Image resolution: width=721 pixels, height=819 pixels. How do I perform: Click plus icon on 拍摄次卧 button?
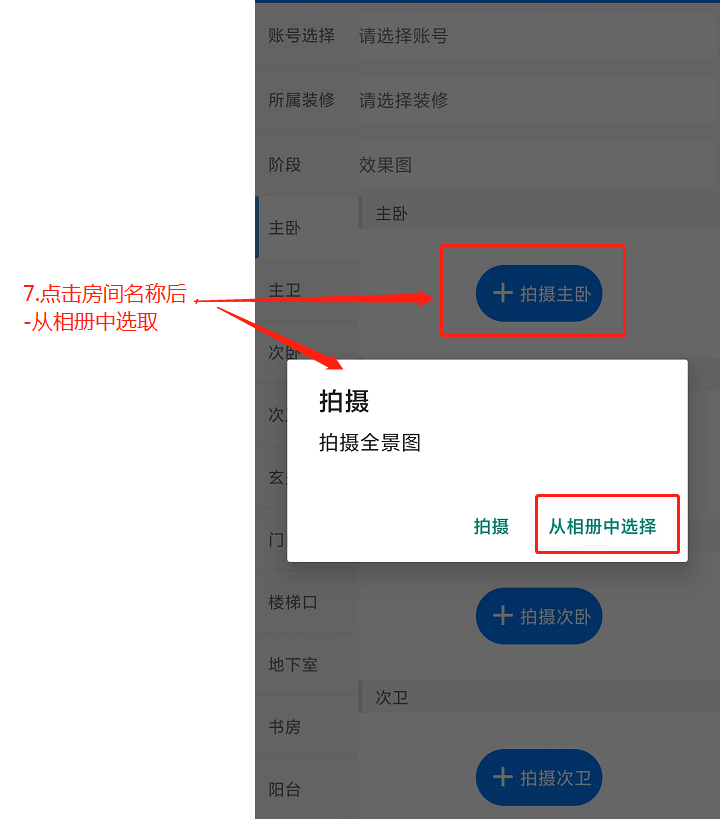click(503, 616)
